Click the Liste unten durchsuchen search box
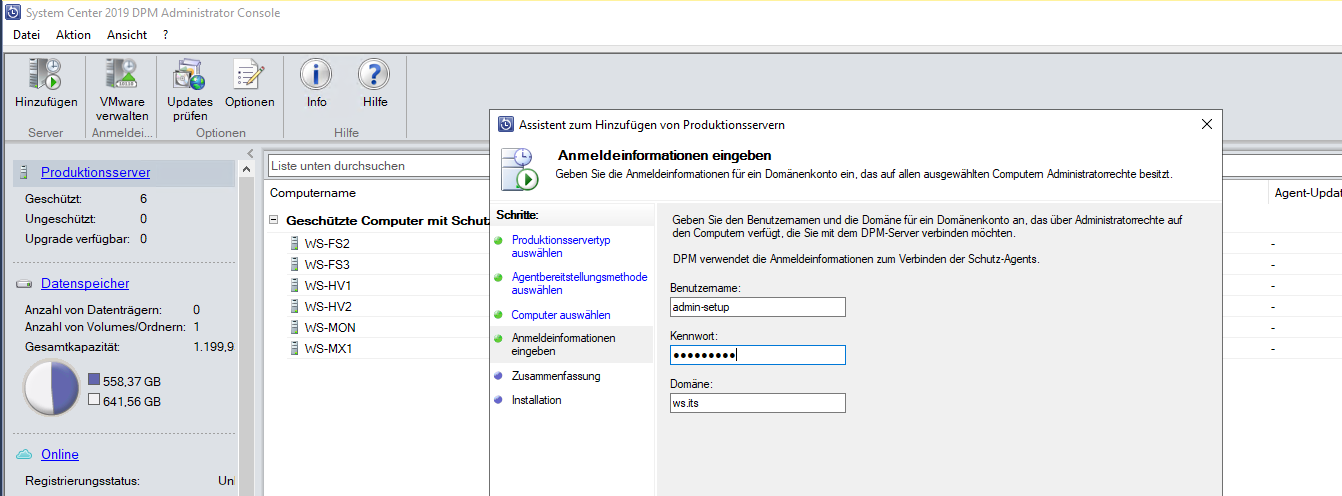Viewport: 1342px width, 496px height. tap(378, 165)
